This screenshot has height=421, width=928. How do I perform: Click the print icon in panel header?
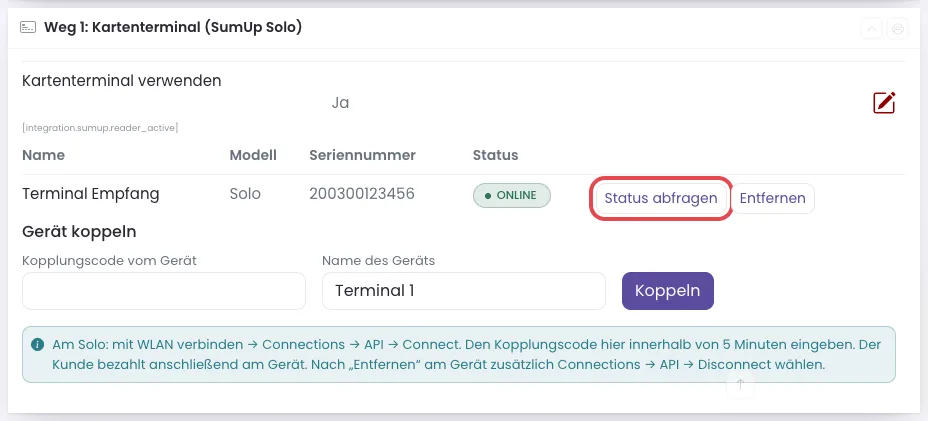tap(898, 28)
